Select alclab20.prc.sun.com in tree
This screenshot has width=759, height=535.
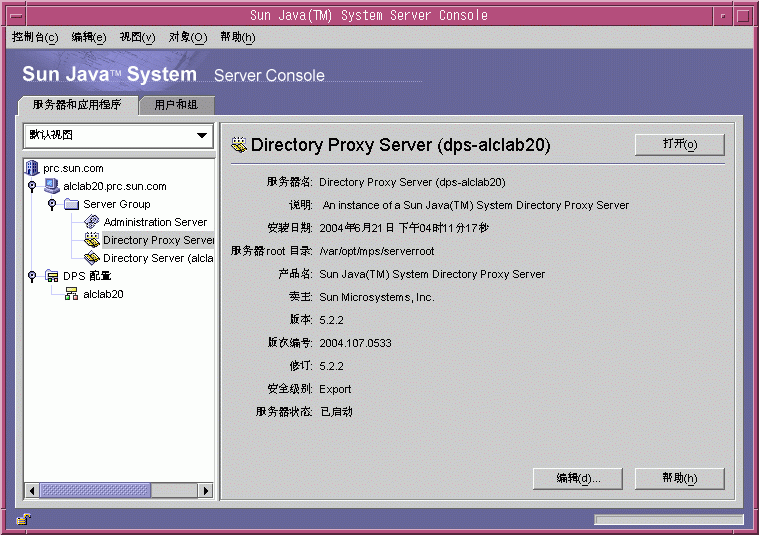[x=115, y=186]
